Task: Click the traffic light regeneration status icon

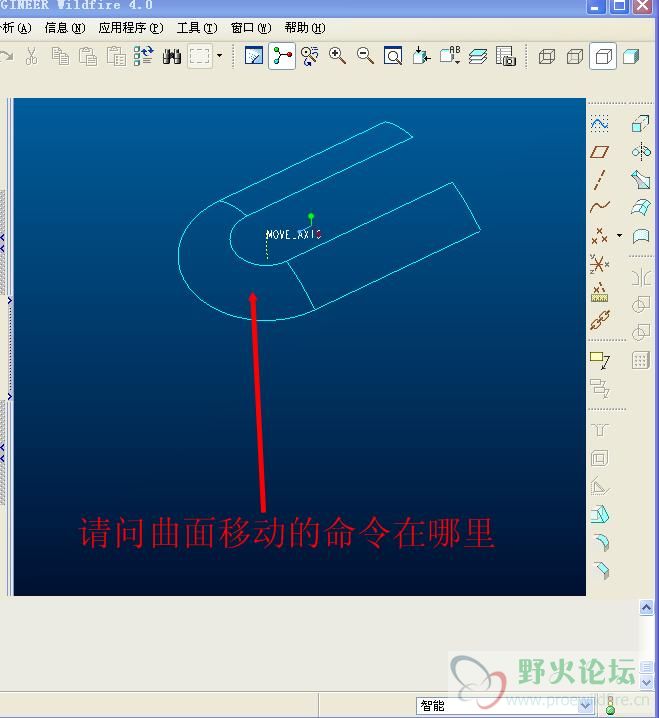Action: click(x=610, y=705)
